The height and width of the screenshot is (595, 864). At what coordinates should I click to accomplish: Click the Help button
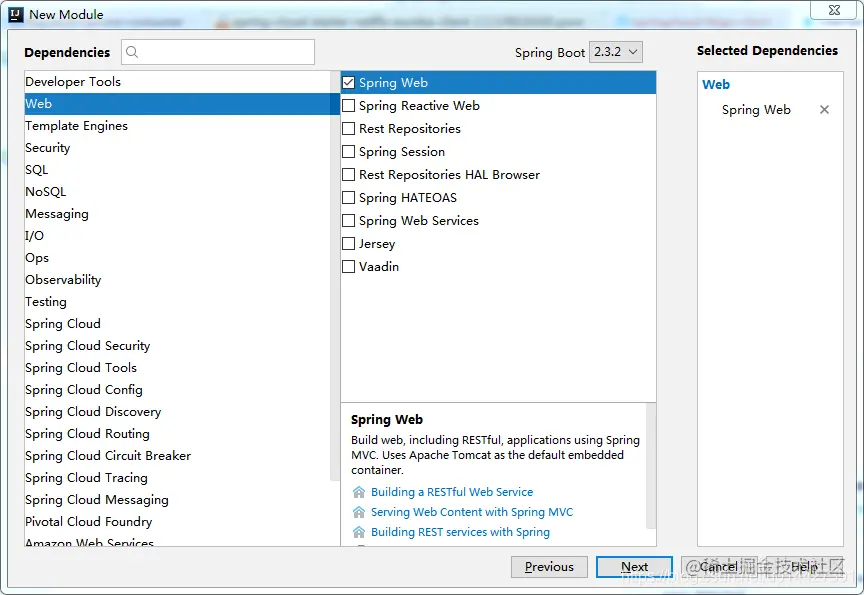click(x=804, y=567)
